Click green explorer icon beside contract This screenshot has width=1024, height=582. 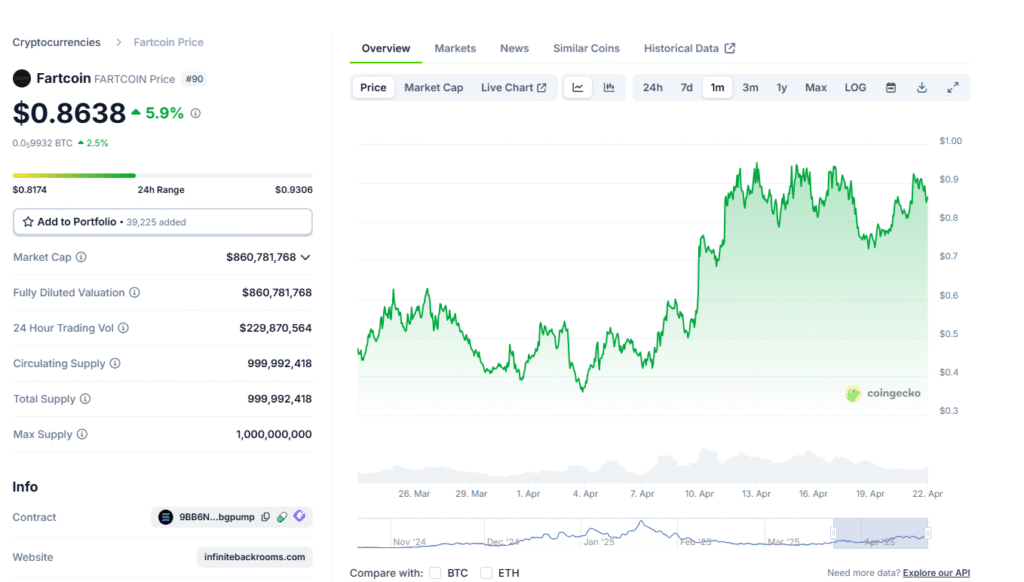[282, 517]
